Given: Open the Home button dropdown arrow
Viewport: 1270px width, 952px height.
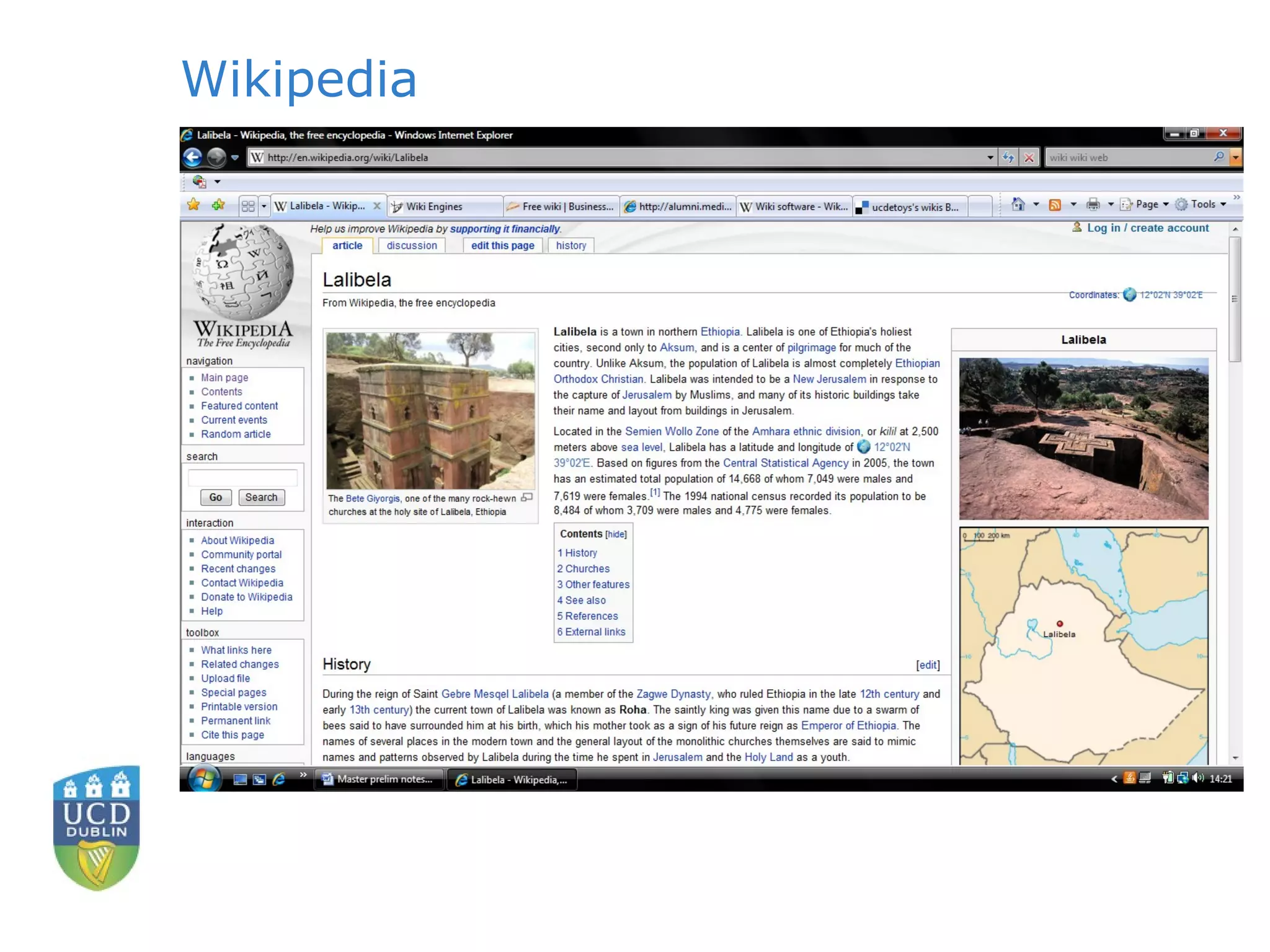Looking at the screenshot, I should (1036, 204).
